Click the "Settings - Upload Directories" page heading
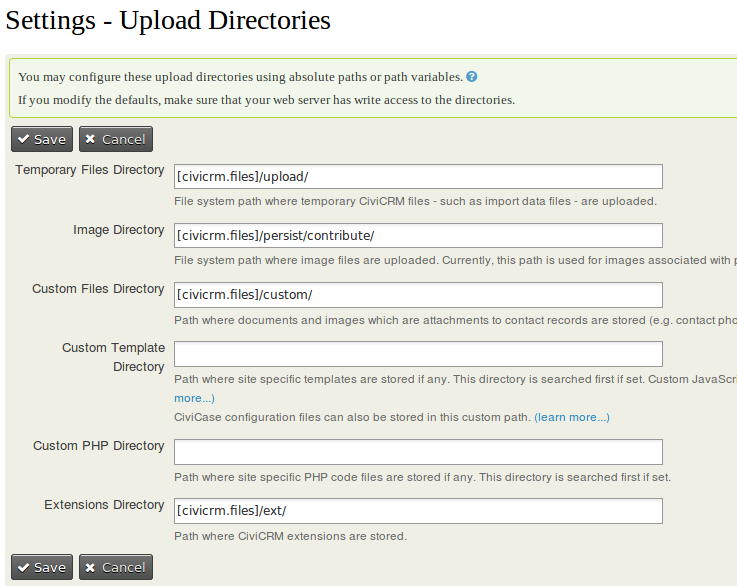Image resolution: width=737 pixels, height=586 pixels. point(168,20)
